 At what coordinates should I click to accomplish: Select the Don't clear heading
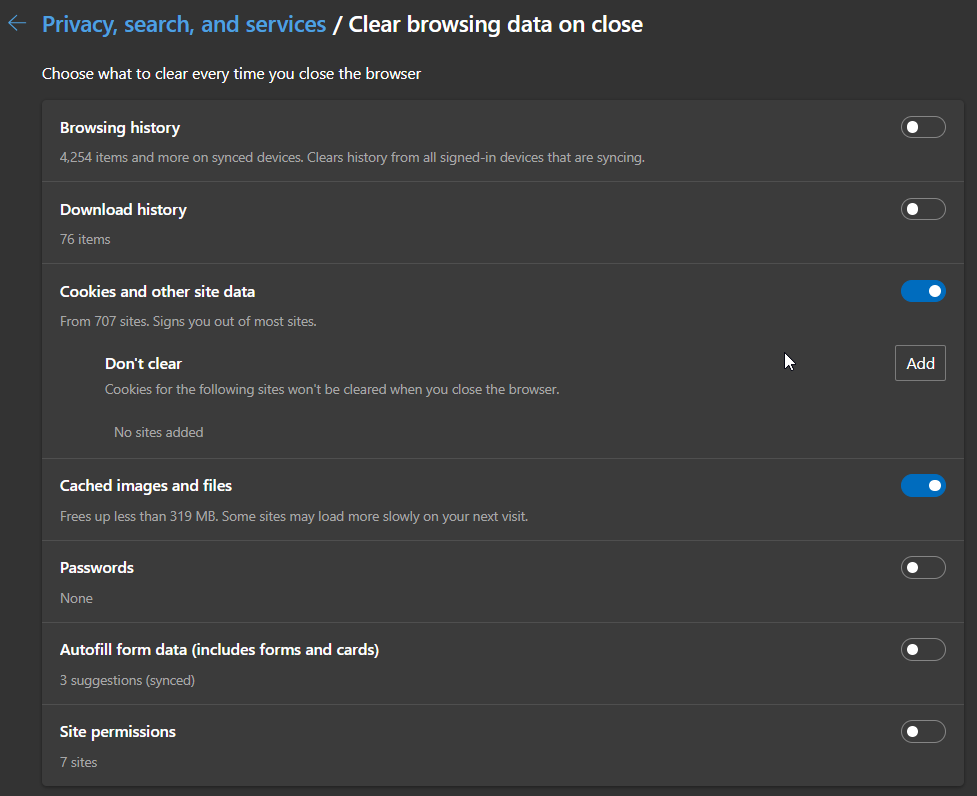point(143,364)
